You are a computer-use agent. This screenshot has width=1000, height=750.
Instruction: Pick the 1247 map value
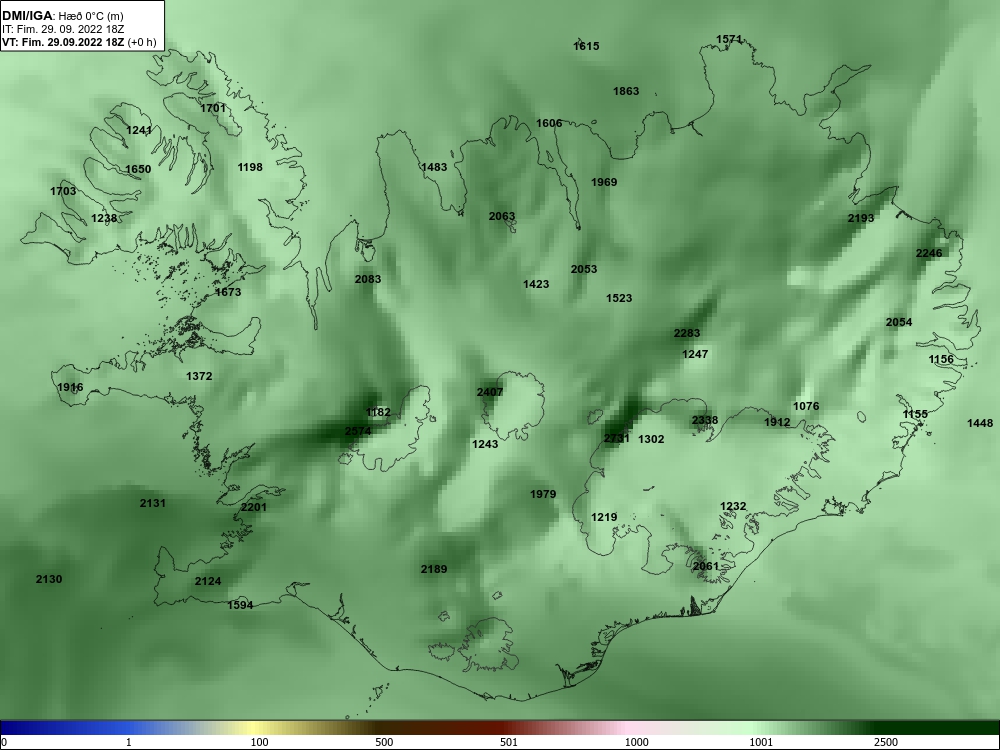point(695,354)
